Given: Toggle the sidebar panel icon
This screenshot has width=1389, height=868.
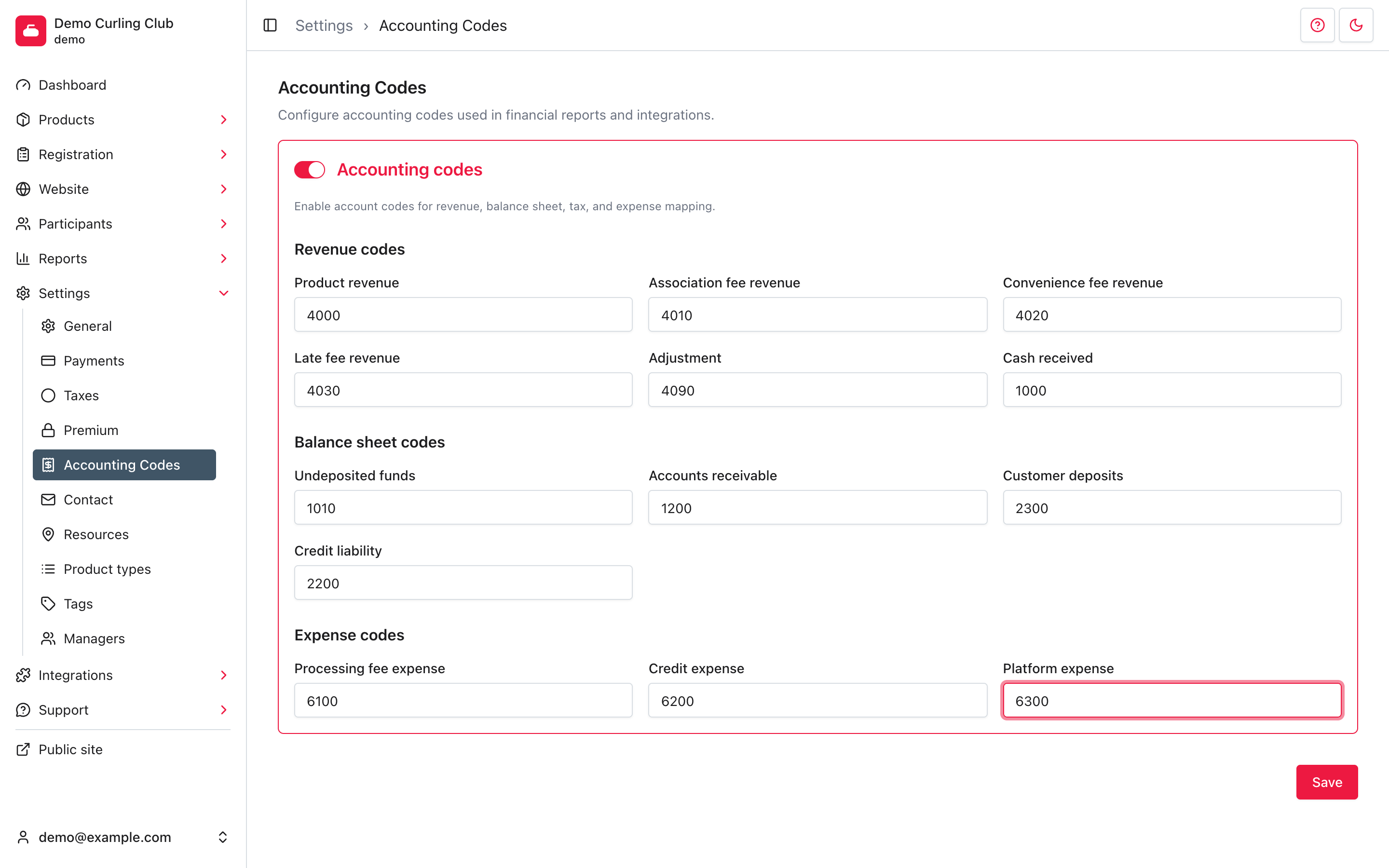Looking at the screenshot, I should pyautogui.click(x=270, y=25).
